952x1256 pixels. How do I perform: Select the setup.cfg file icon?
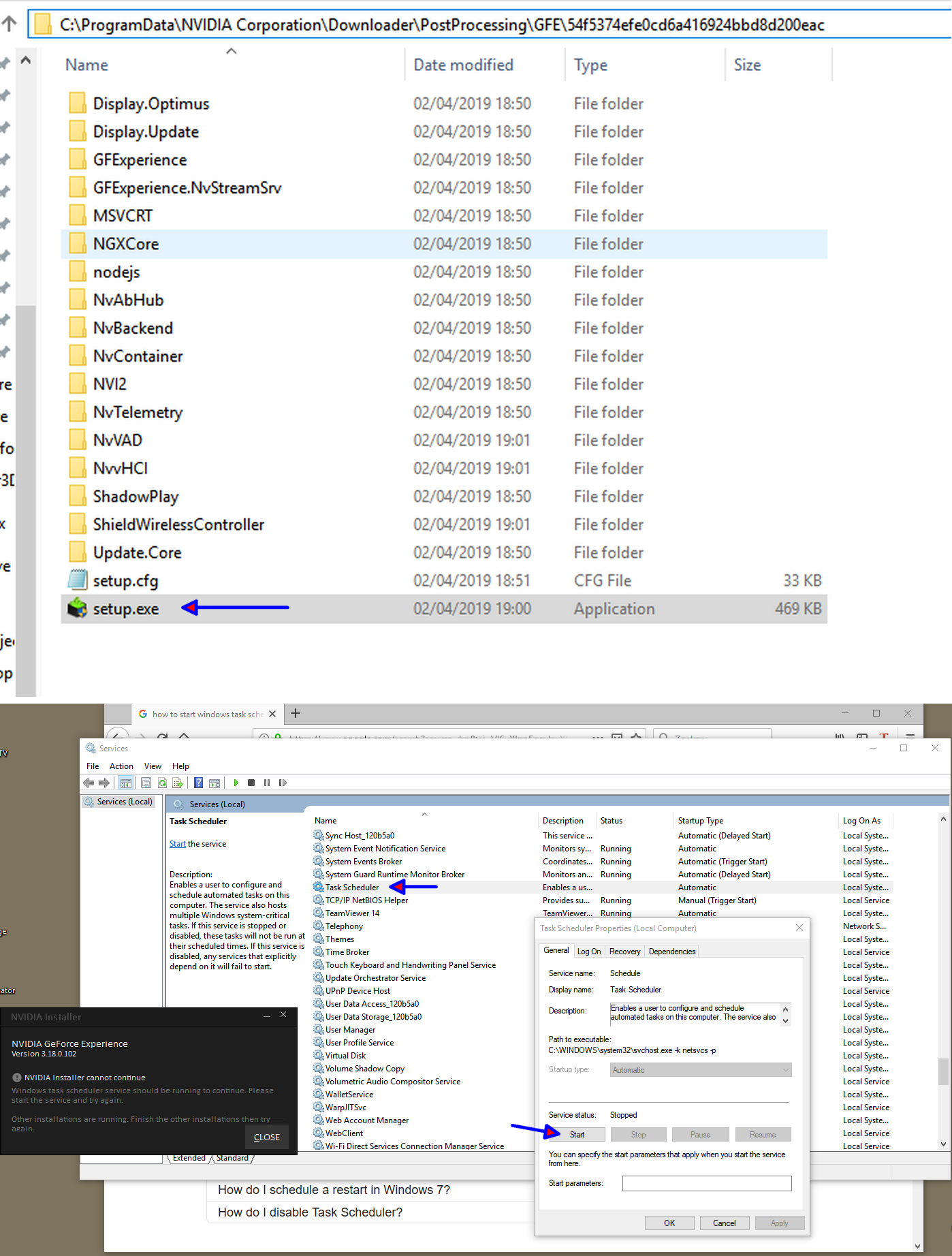click(x=78, y=580)
